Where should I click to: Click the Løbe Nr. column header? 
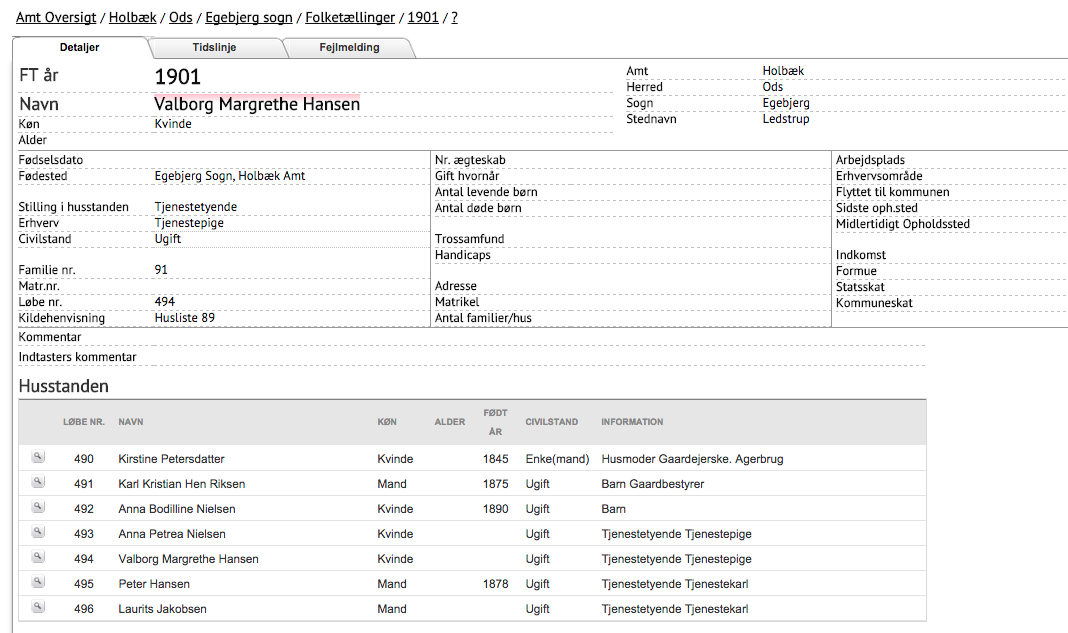84,422
